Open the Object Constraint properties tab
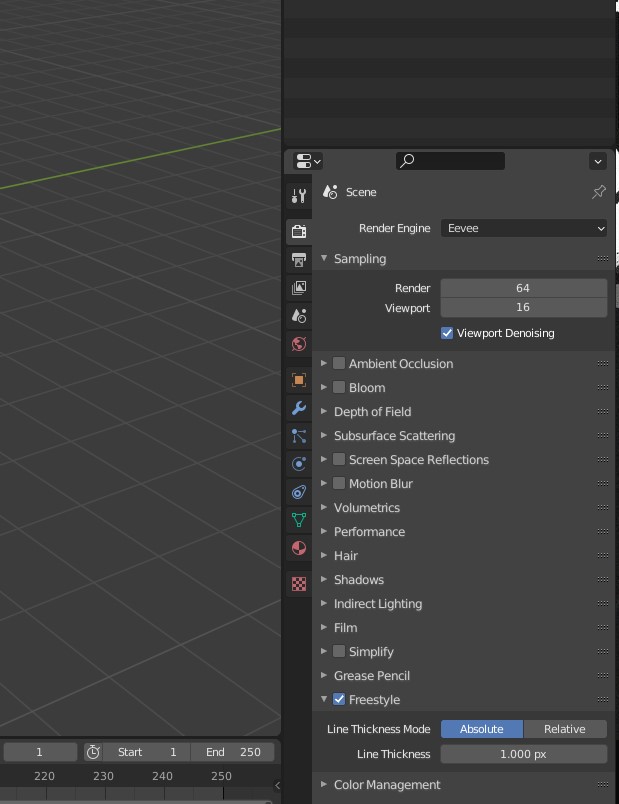Viewport: 619px width, 804px height. (x=299, y=492)
